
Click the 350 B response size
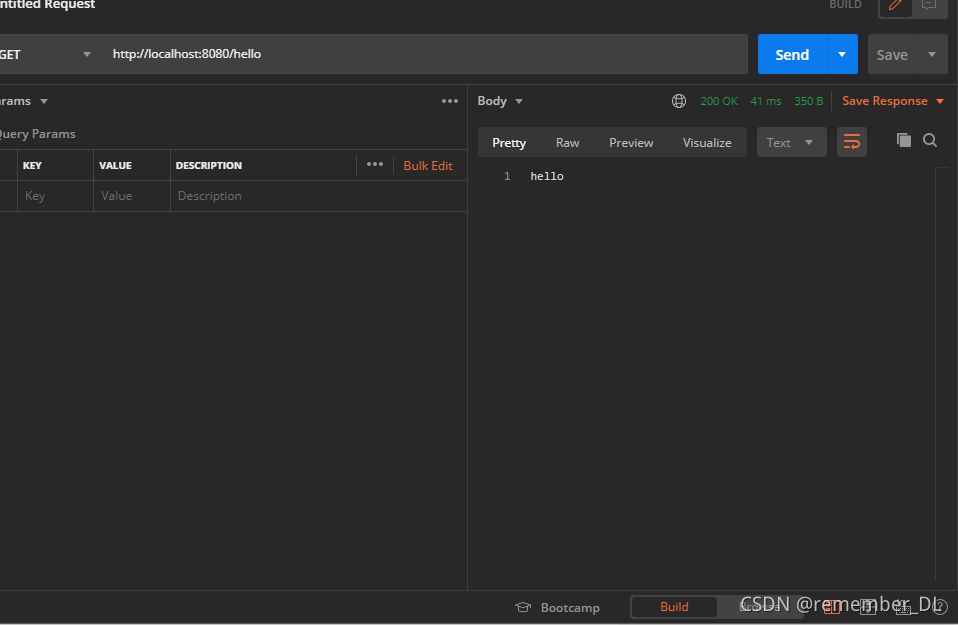808,101
